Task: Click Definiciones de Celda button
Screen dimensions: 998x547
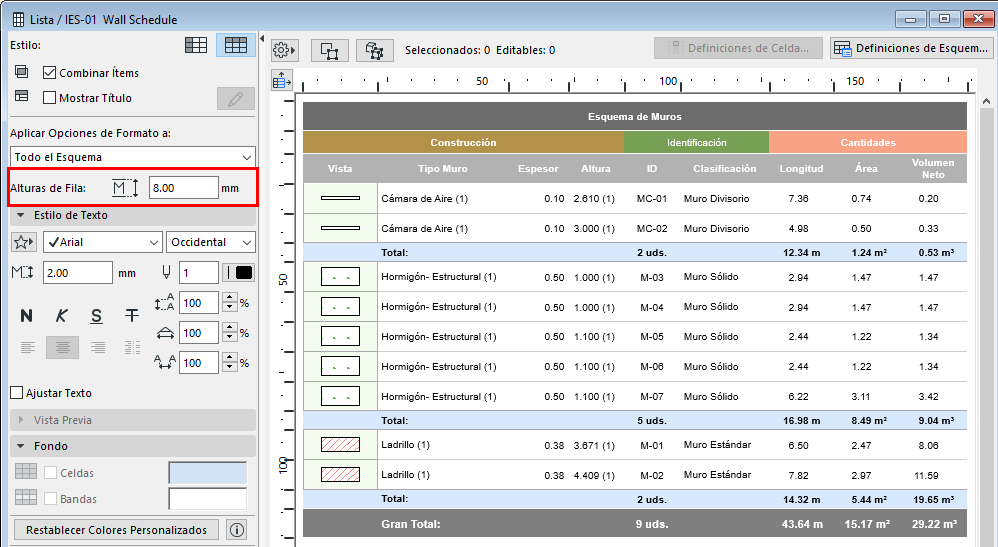Action: (738, 48)
